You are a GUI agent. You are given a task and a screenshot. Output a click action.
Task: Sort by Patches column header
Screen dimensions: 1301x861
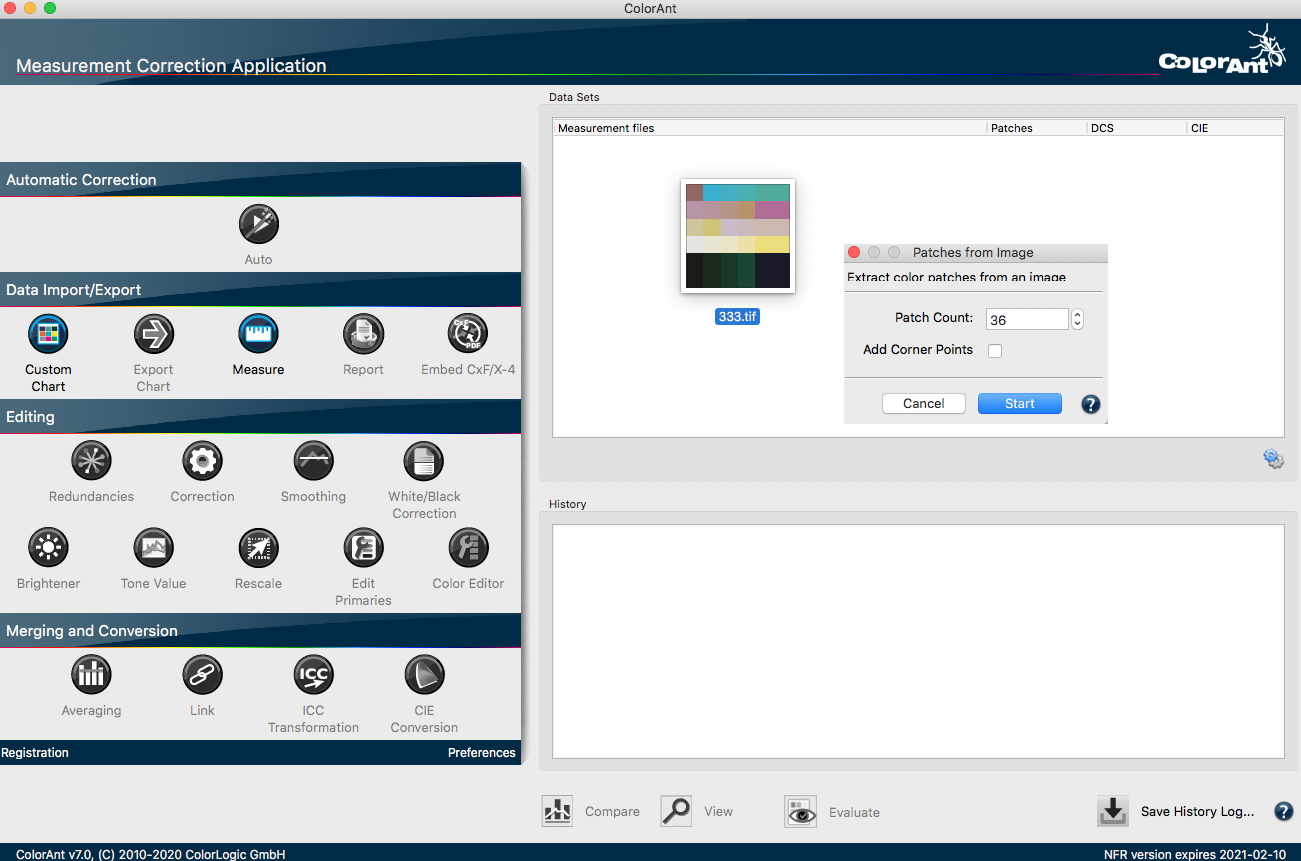1036,128
